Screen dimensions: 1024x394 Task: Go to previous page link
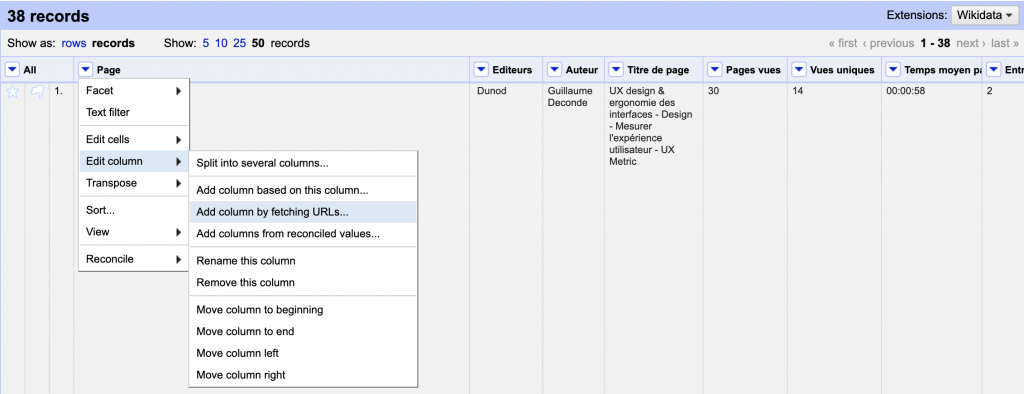click(x=888, y=44)
